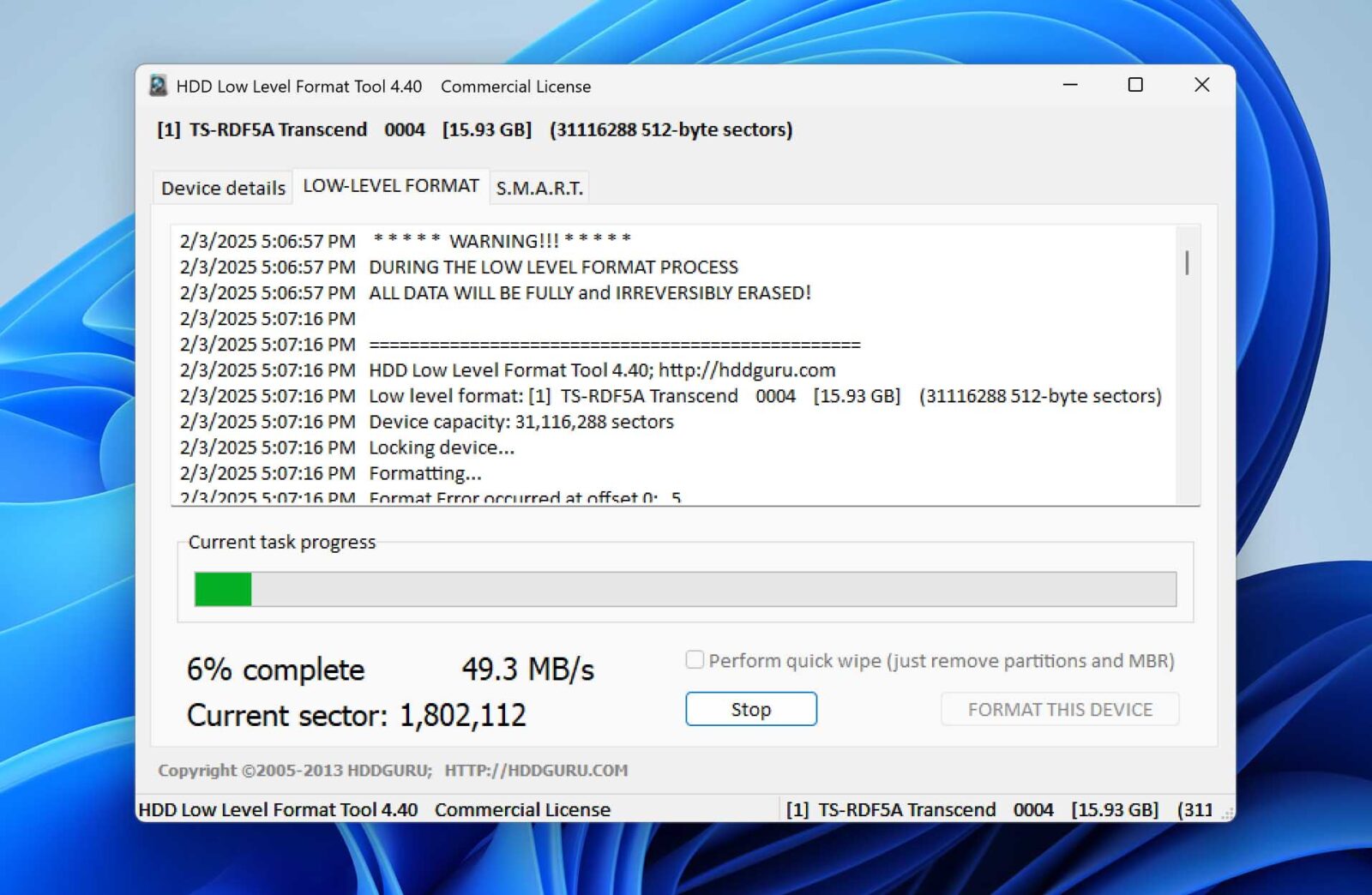Click the Device capacity log entry
Viewport: 1372px width, 895px height.
click(521, 421)
